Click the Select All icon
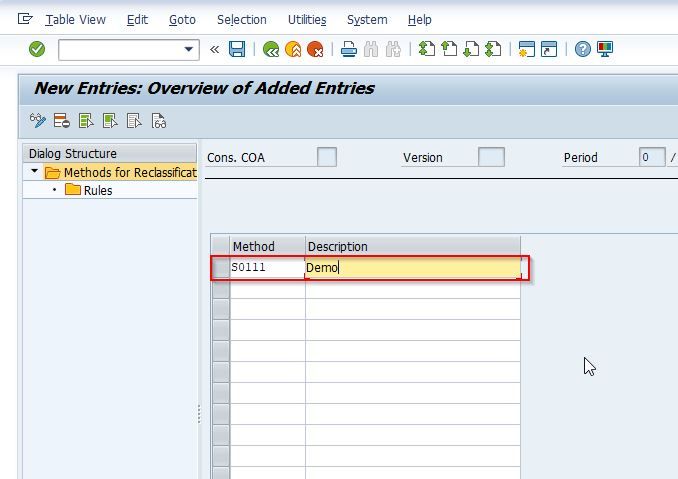 pyautogui.click(x=86, y=121)
